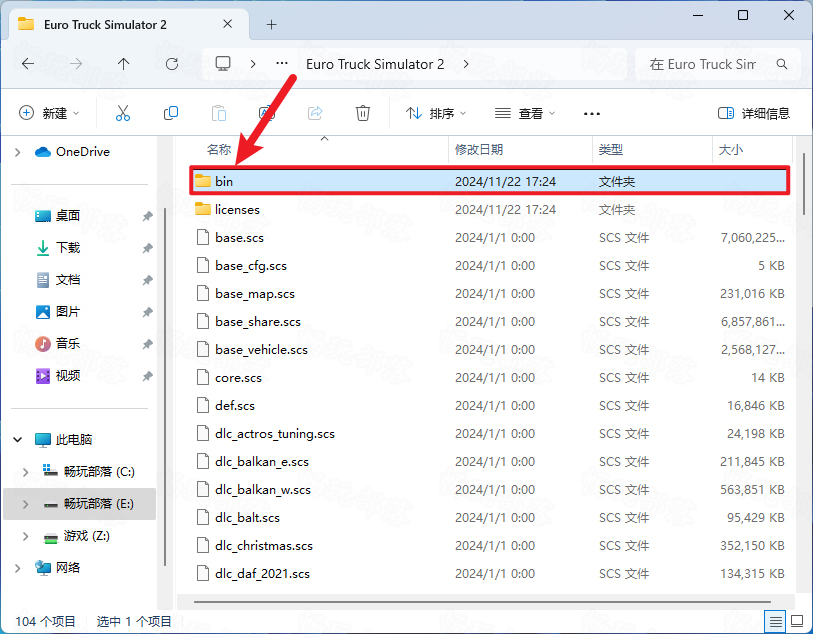Click the Share icon in toolbar
Screen dimensions: 813x634
[x=315, y=113]
